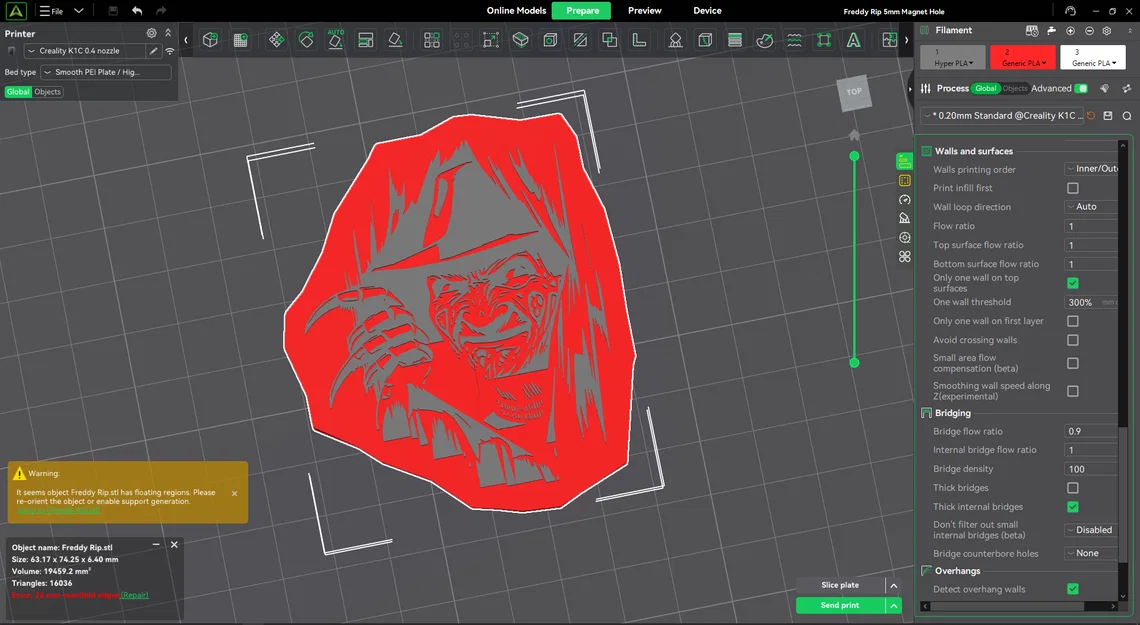
Task: Click the Add filament plus icon
Action: pyautogui.click(x=1070, y=31)
